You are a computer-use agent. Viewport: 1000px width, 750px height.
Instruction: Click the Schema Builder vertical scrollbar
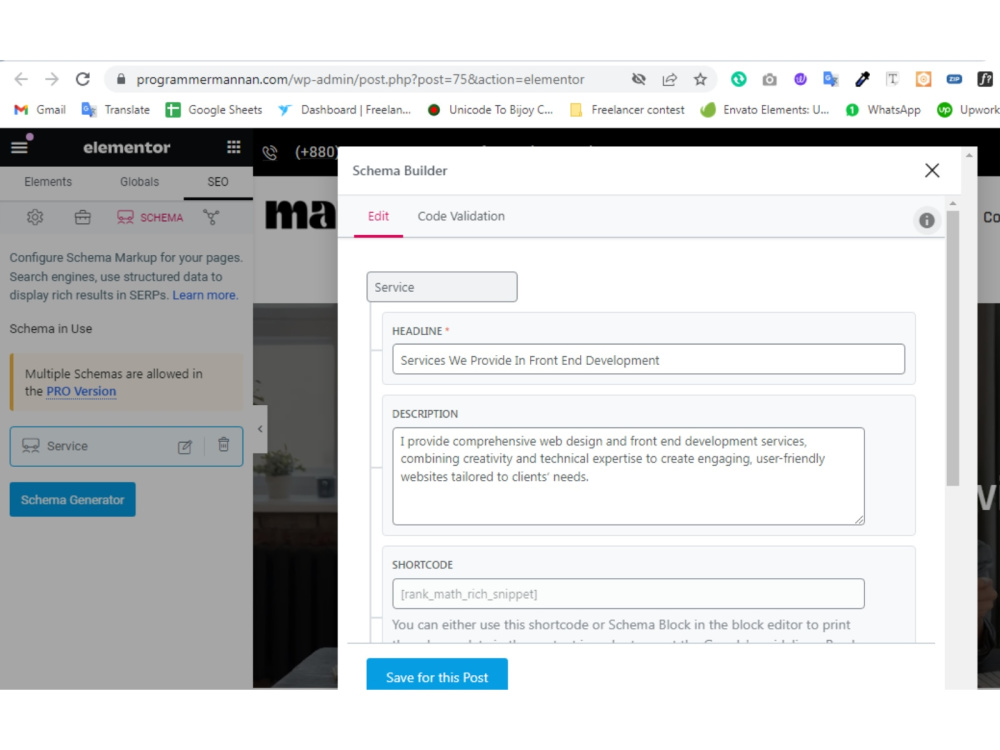pyautogui.click(x=953, y=348)
